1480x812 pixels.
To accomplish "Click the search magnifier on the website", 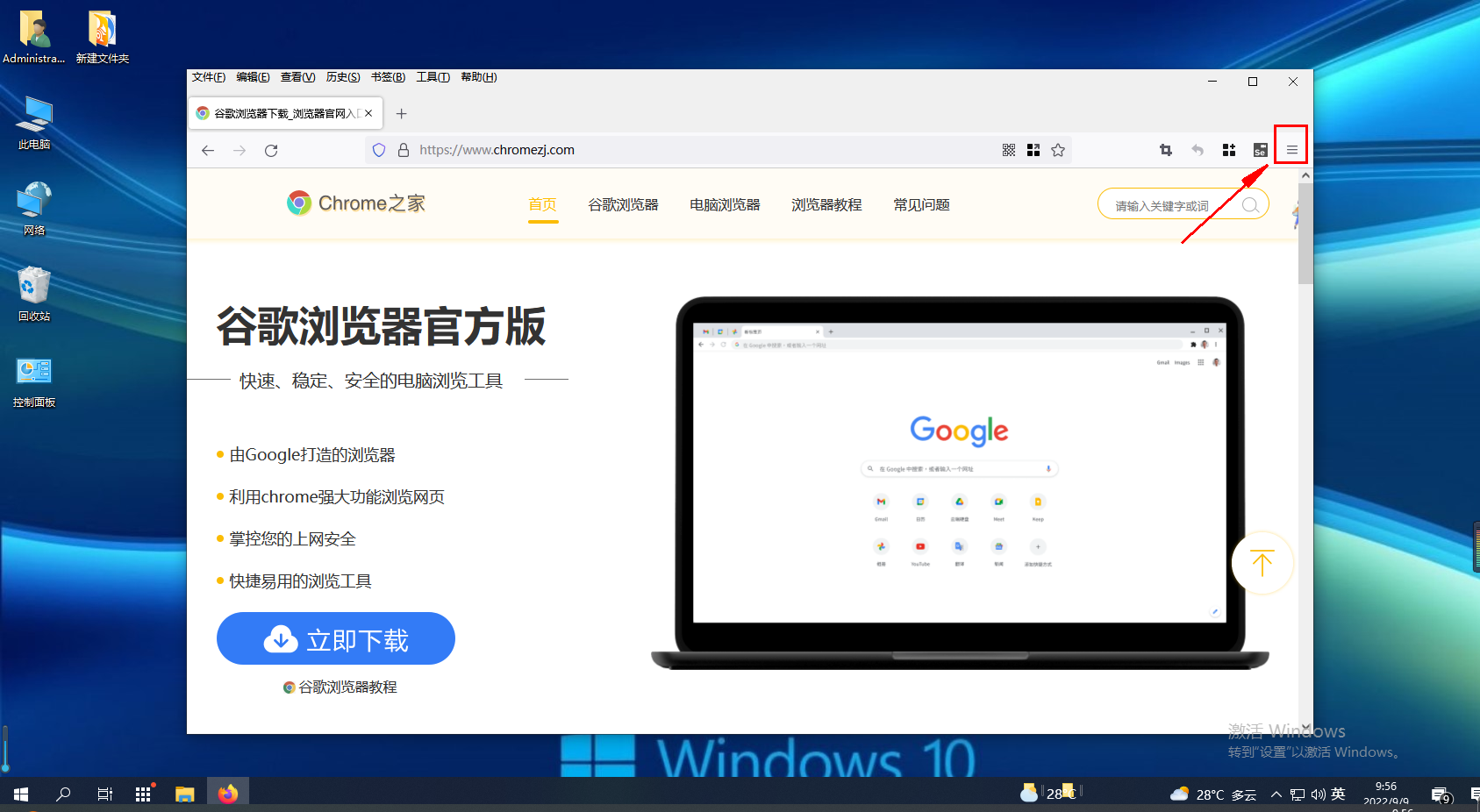I will tap(1250, 205).
